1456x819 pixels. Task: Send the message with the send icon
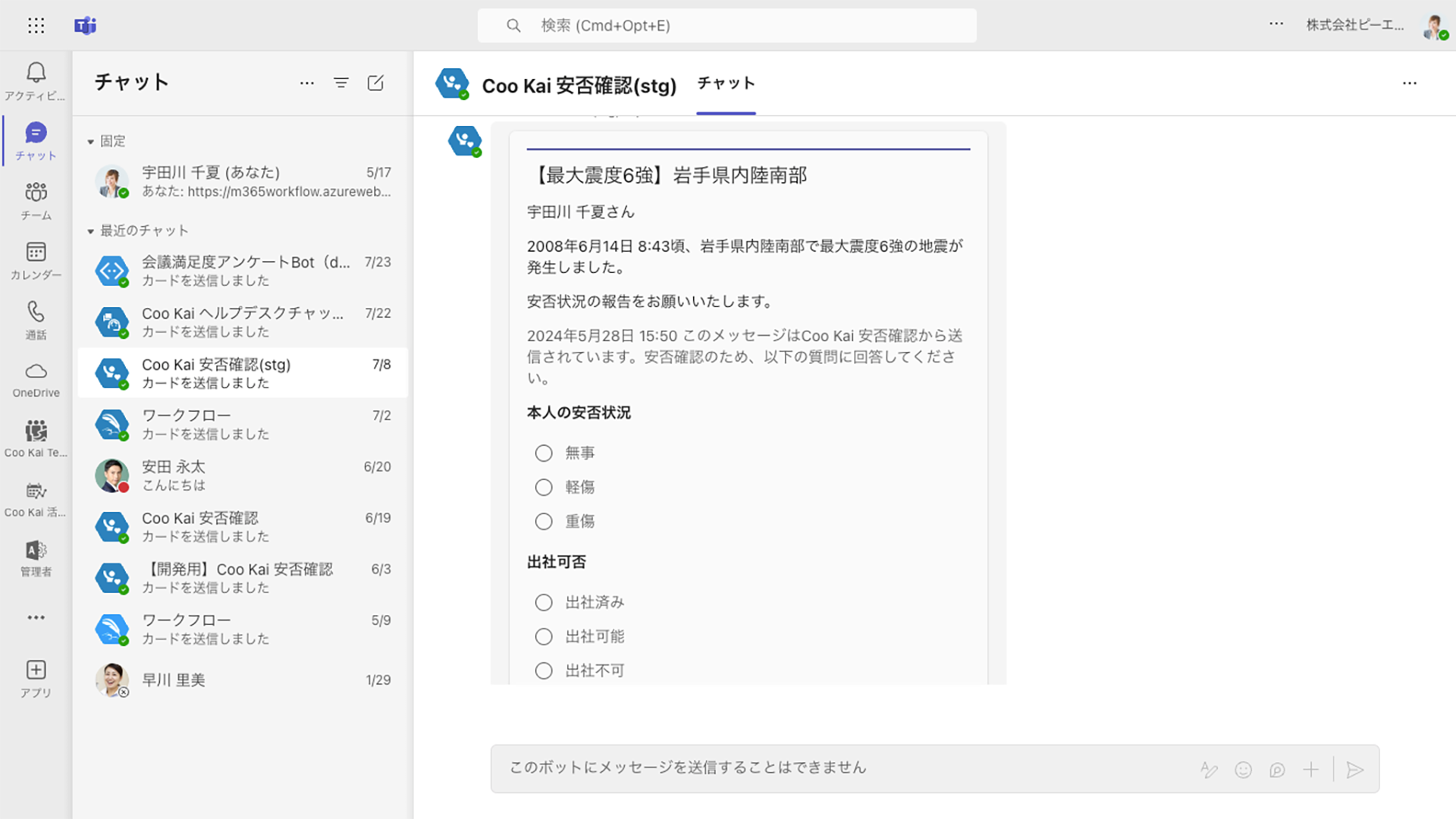[1355, 769]
